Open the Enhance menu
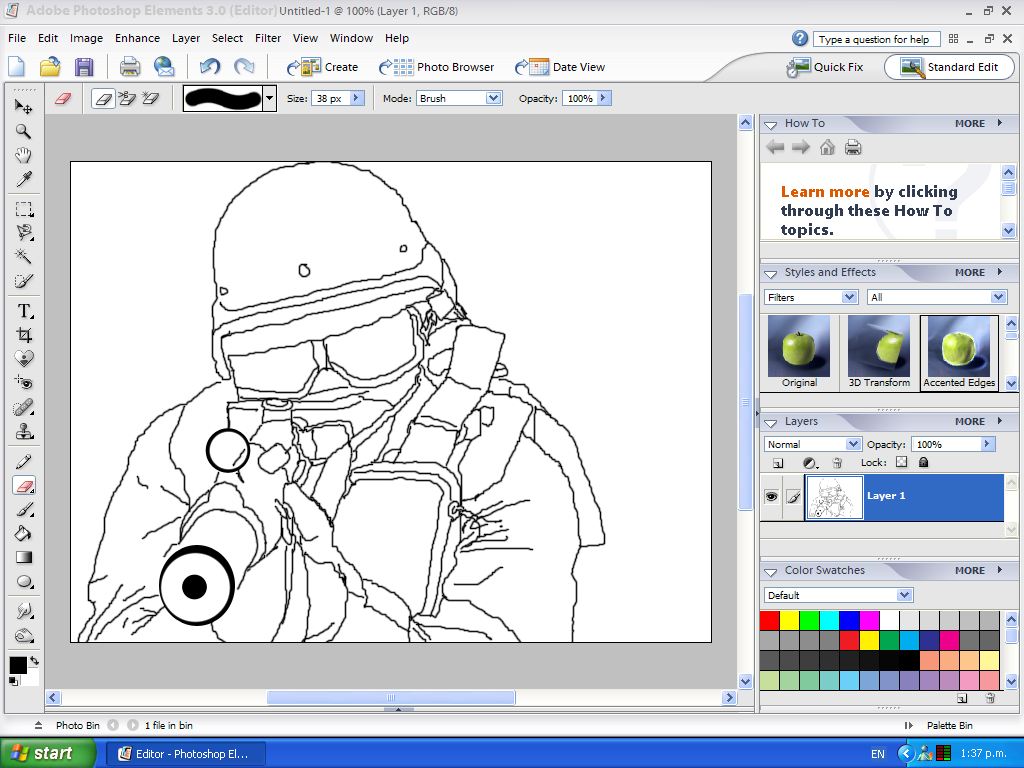This screenshot has width=1024, height=768. pyautogui.click(x=137, y=38)
